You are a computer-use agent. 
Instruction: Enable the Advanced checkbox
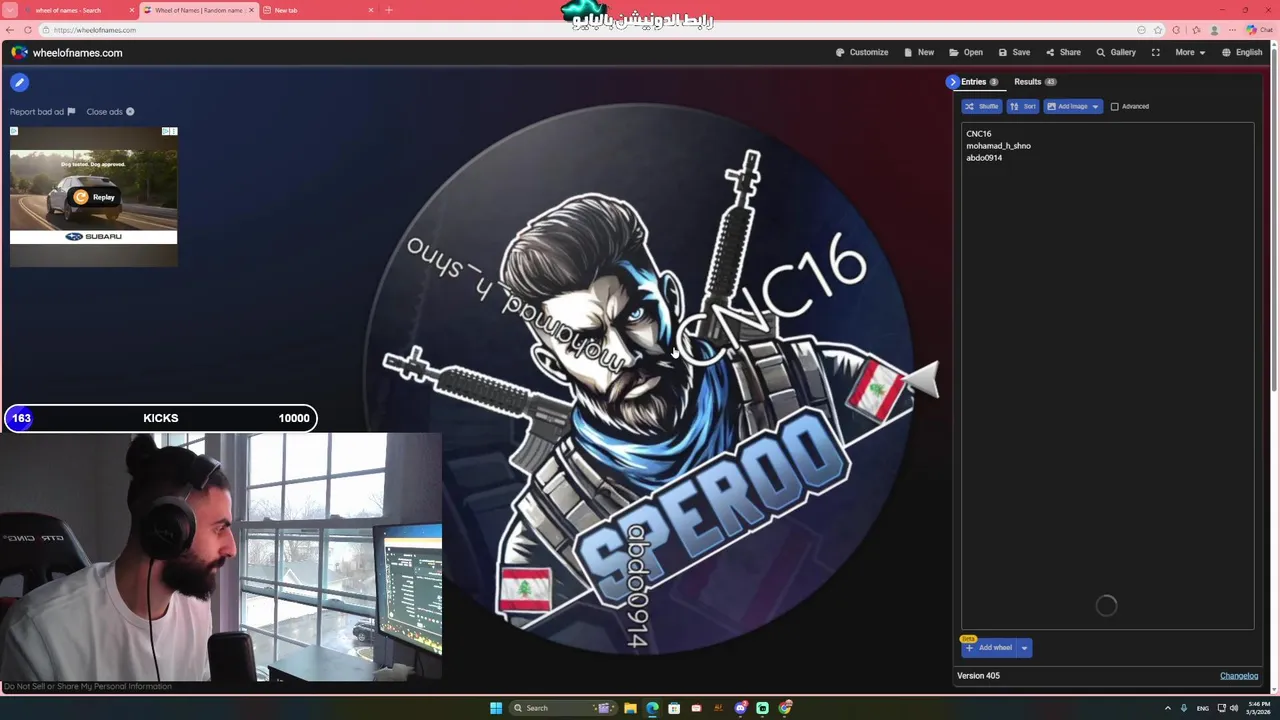pos(1115,106)
